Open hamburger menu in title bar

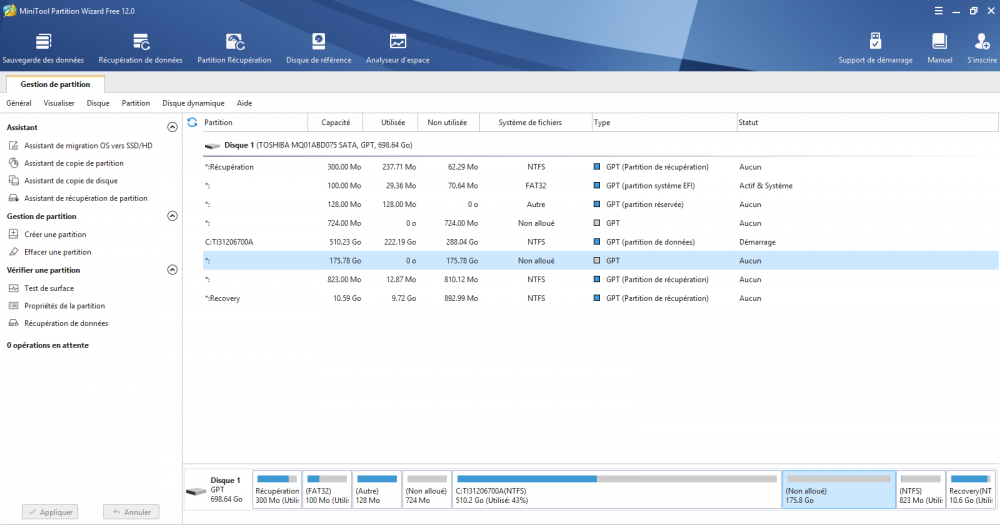[939, 11]
